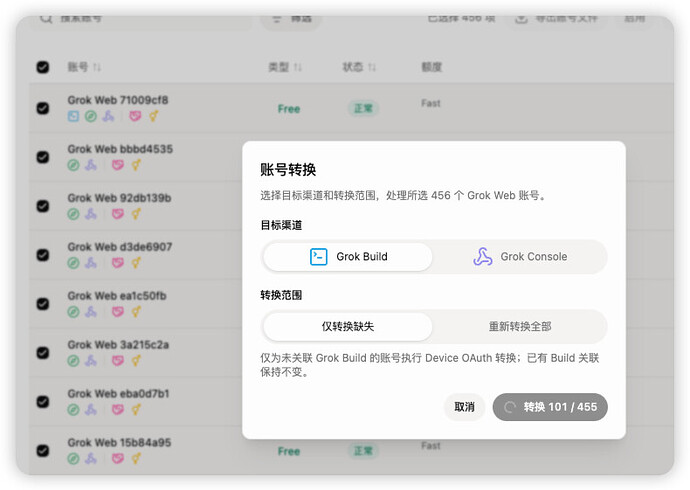690x490 pixels.
Task: Click Free type in Grok Web 15b84a95 row
Action: [289, 451]
